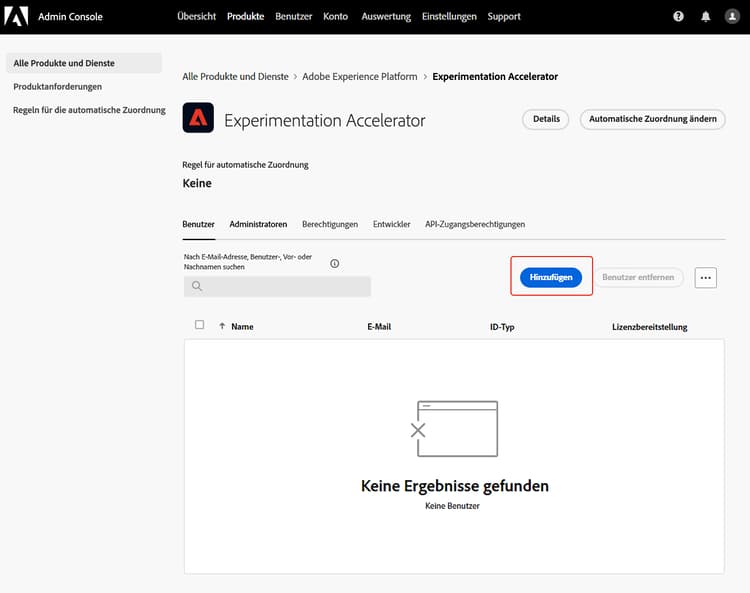The height and width of the screenshot is (593, 750).
Task: Open the Produkte menu
Action: pos(245,16)
